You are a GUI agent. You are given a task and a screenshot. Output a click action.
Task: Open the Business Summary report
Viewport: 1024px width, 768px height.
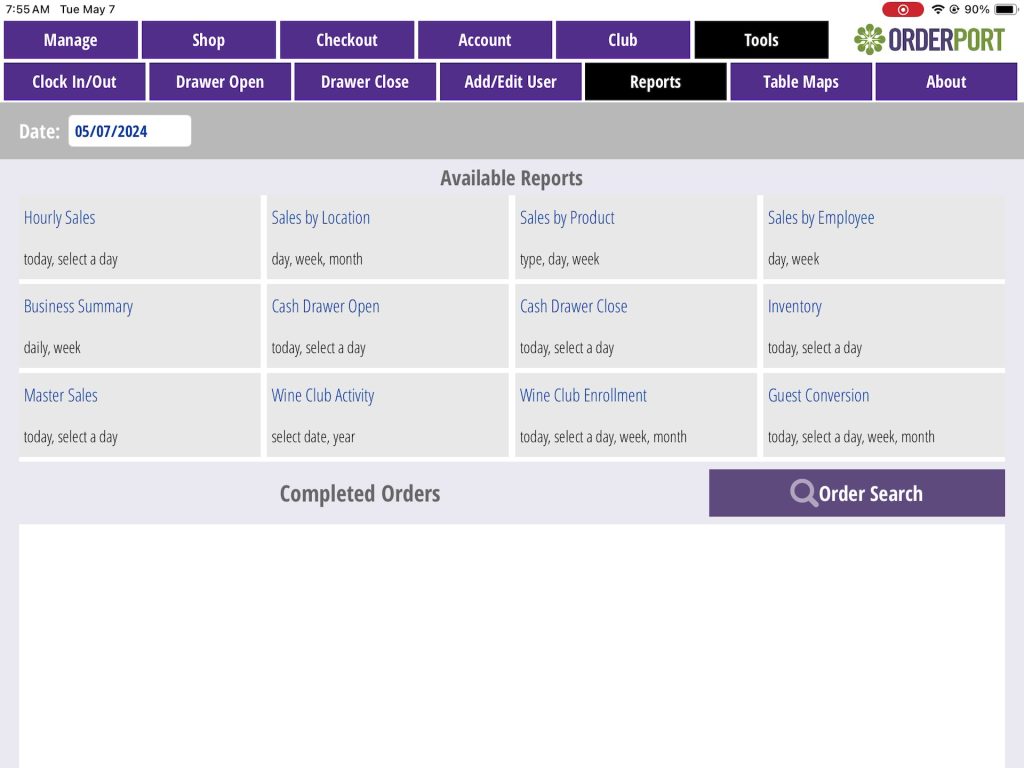coord(78,307)
